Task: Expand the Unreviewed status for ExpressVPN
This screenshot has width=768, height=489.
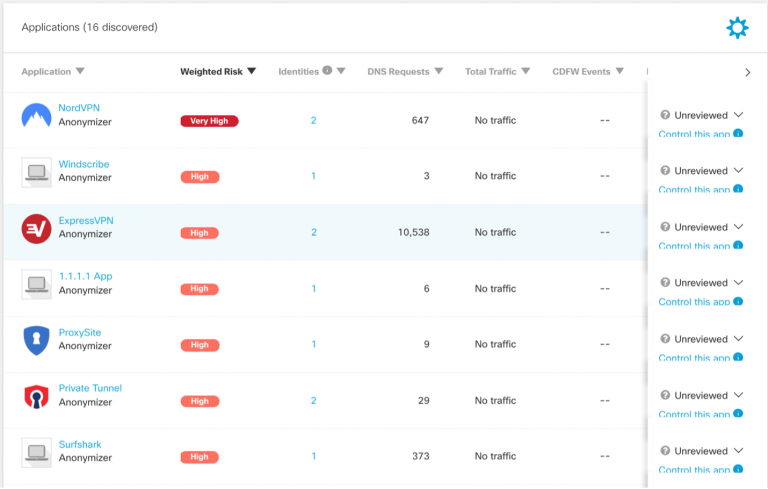Action: click(x=702, y=227)
